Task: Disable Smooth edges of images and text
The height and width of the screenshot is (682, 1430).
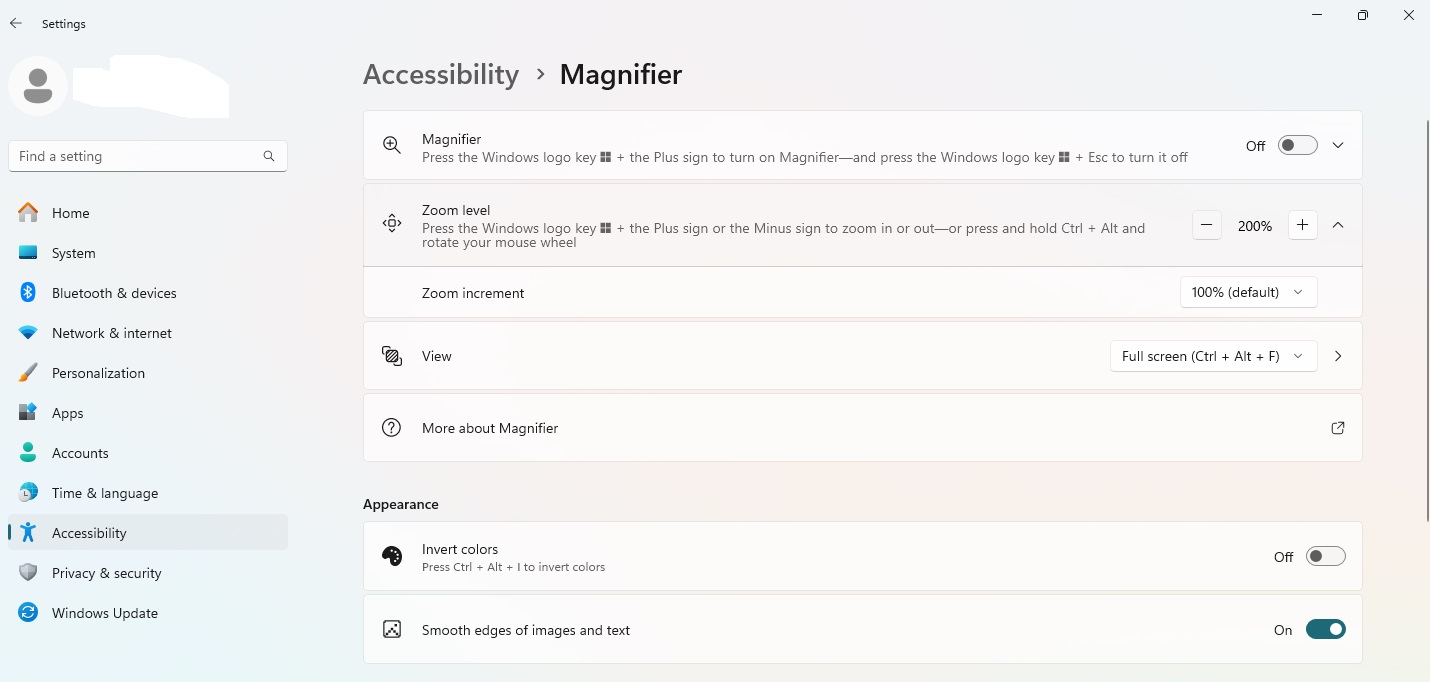Action: tap(1325, 630)
